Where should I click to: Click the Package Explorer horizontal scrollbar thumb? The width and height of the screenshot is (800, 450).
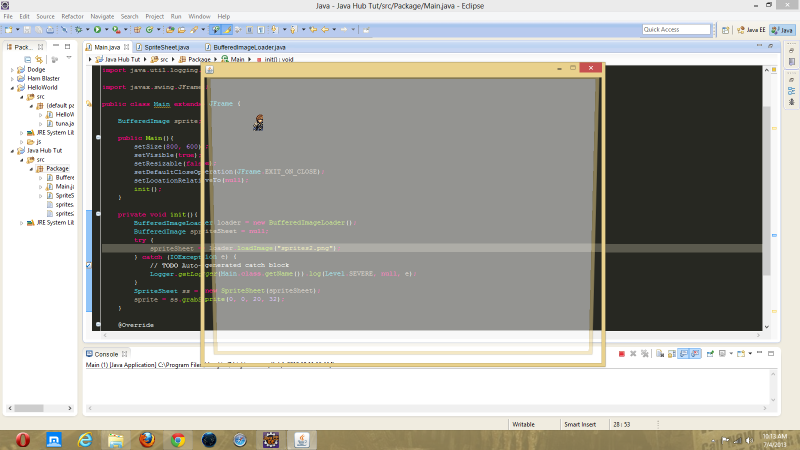[x=29, y=408]
